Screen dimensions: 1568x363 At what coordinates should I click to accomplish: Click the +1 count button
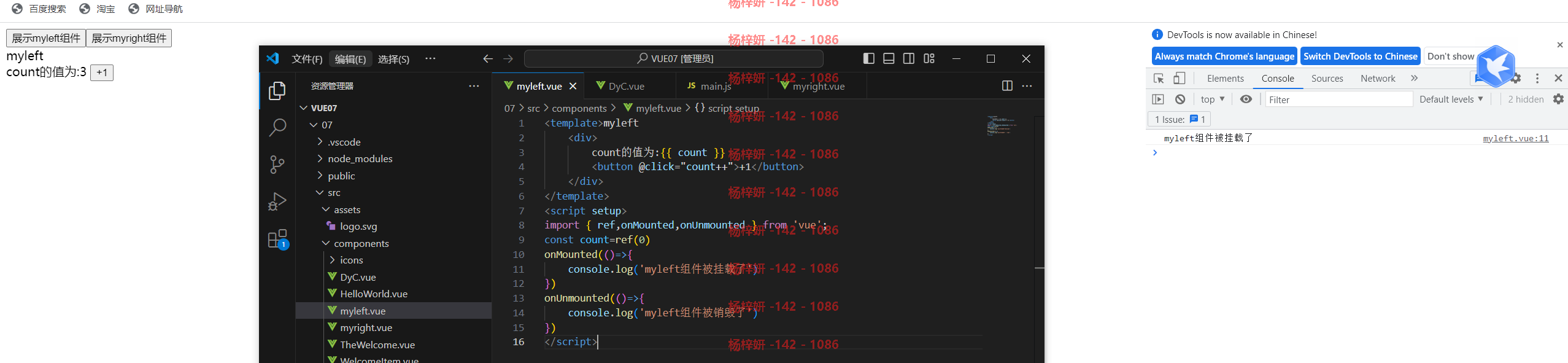tap(102, 72)
